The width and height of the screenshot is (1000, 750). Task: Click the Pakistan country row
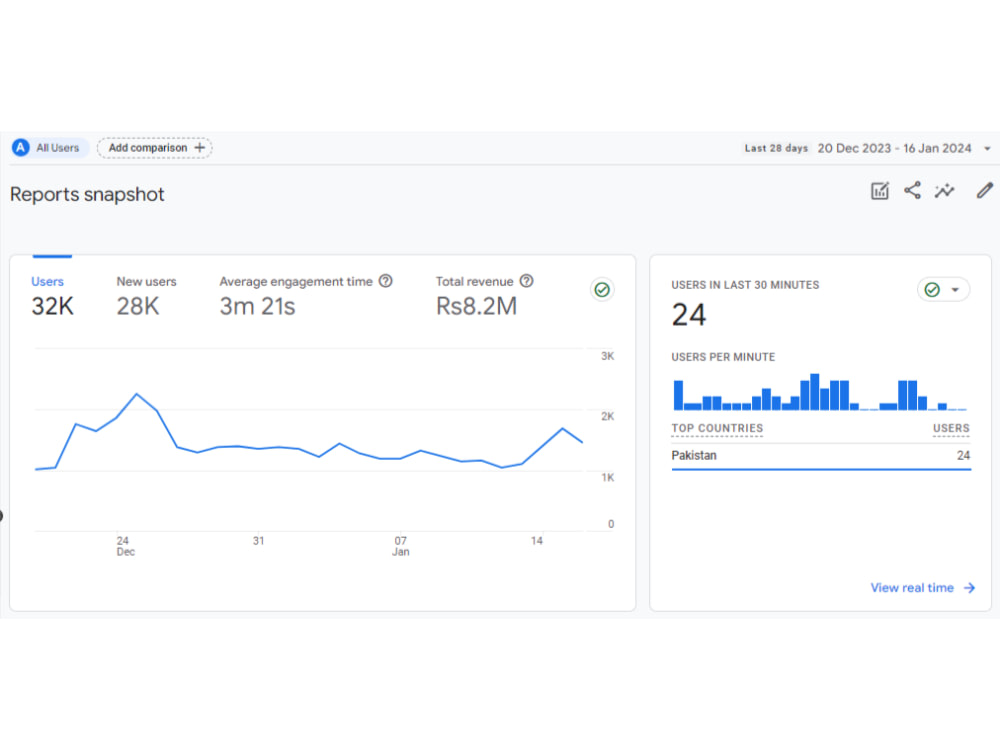[821, 456]
